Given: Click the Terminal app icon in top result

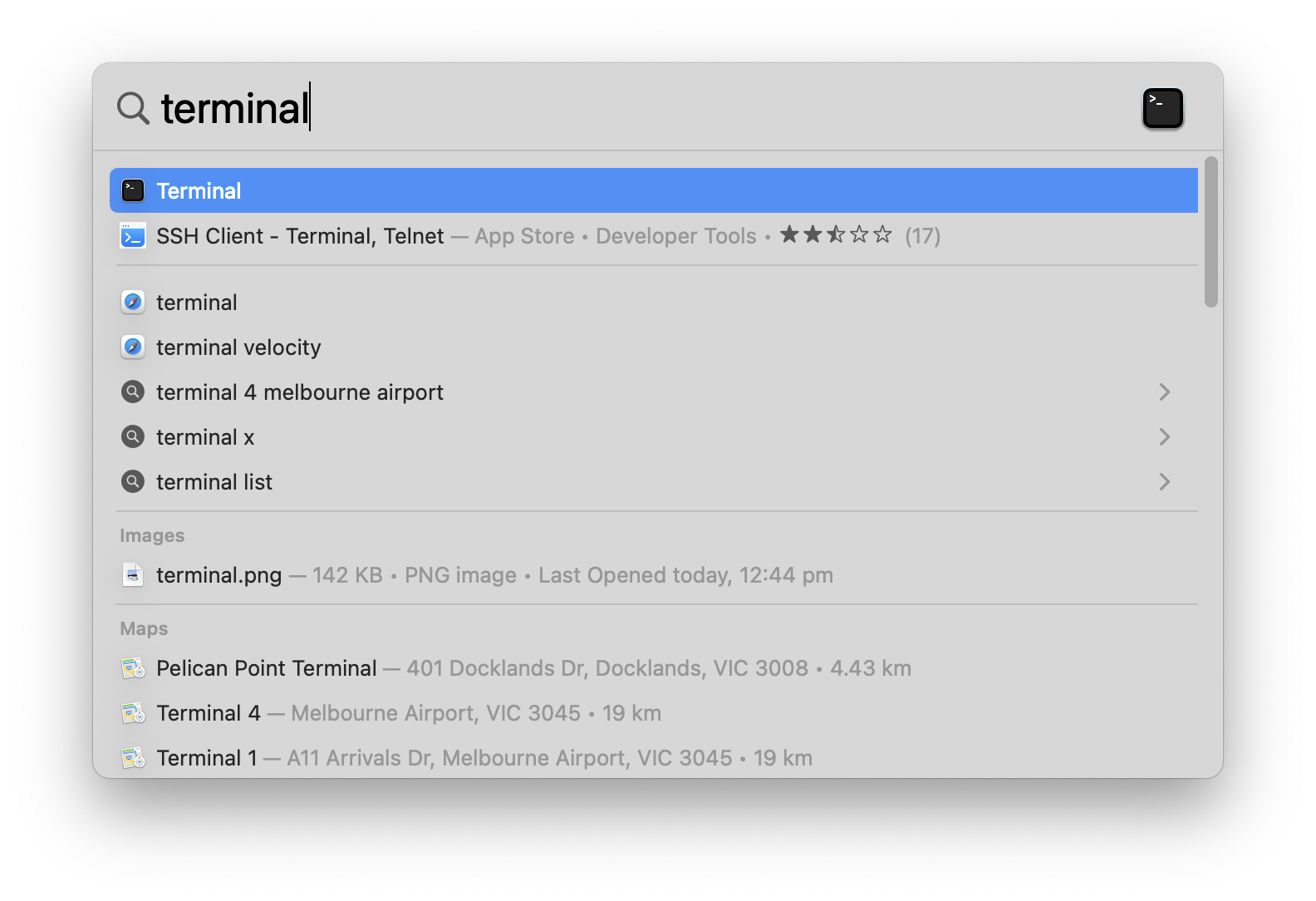Looking at the screenshot, I should 133,191.
